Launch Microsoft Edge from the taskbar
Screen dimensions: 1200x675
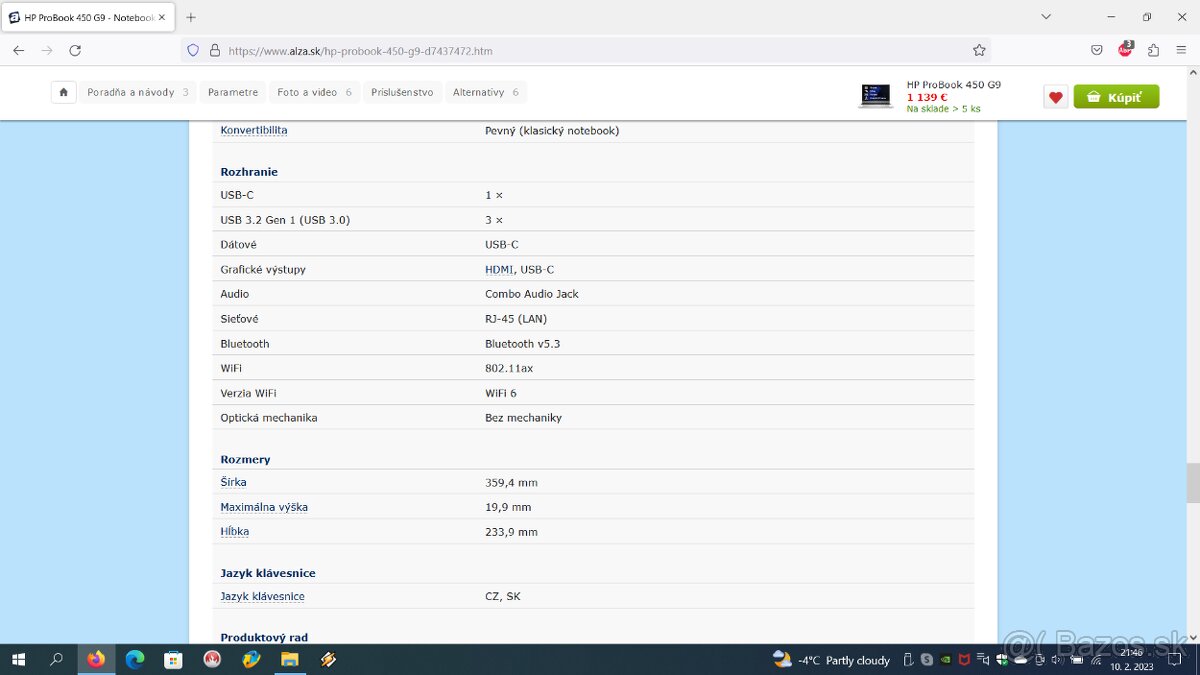click(x=134, y=660)
